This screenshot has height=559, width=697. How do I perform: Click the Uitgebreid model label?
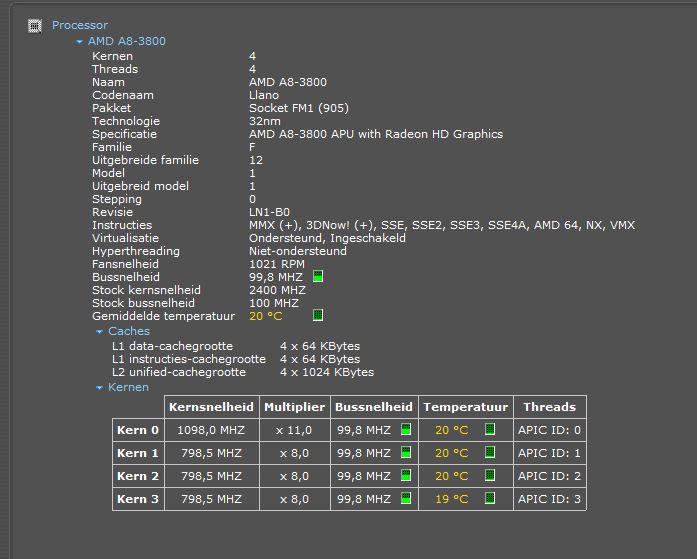click(x=140, y=186)
